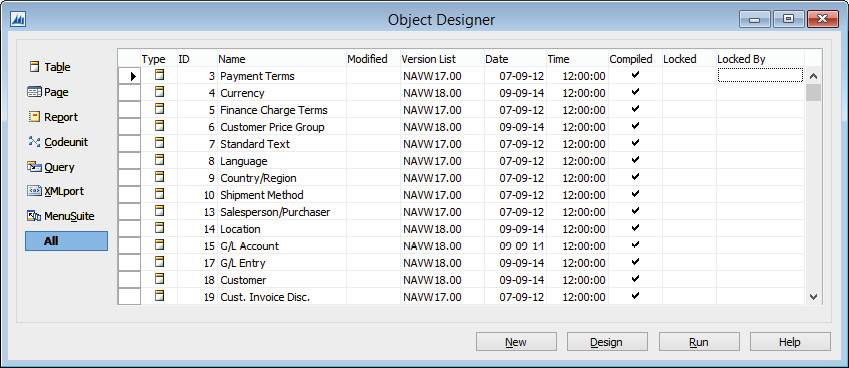The height and width of the screenshot is (368, 849).
Task: Click the Run button
Action: 699,342
